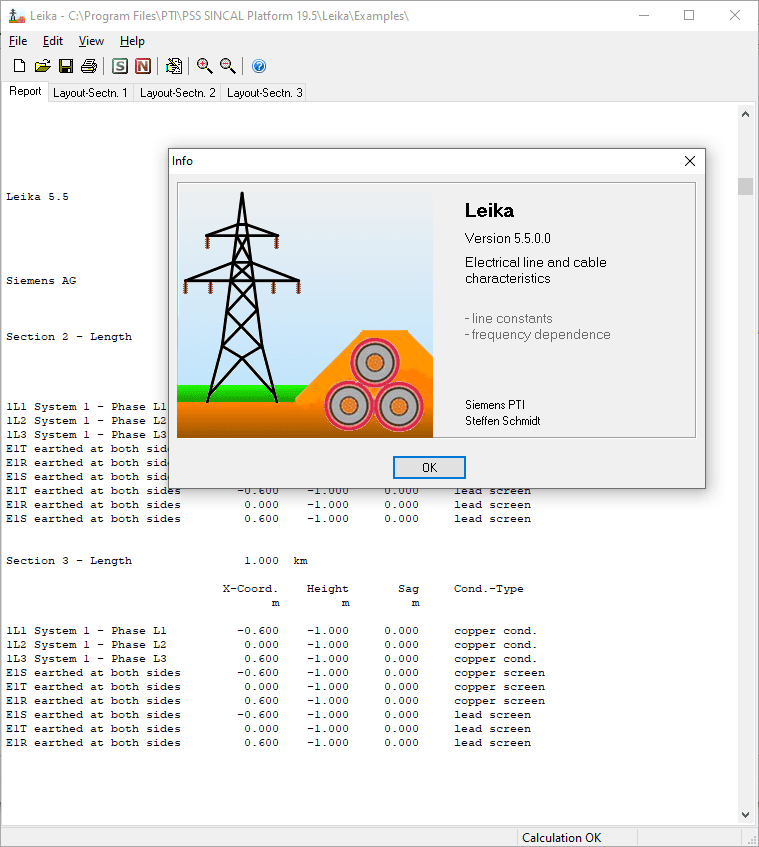This screenshot has width=759, height=847.
Task: Switch to the Layout-Sectn. 1 tab
Action: [x=90, y=93]
